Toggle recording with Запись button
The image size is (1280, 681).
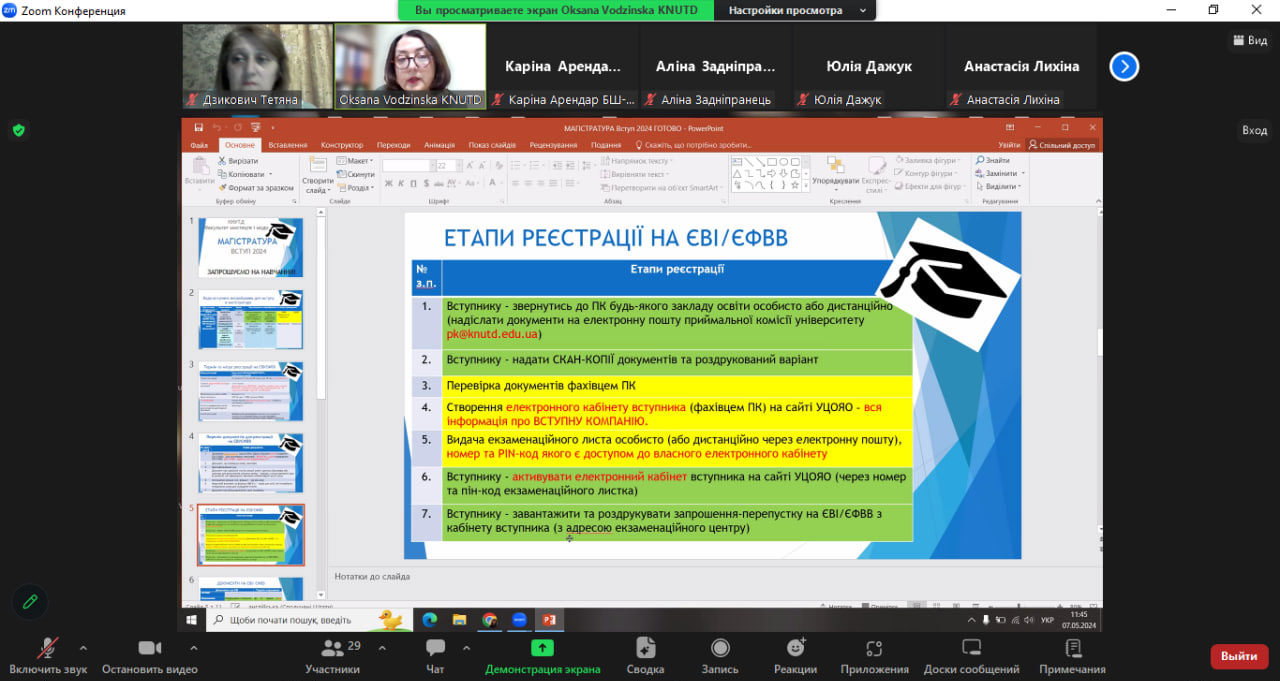tap(720, 656)
